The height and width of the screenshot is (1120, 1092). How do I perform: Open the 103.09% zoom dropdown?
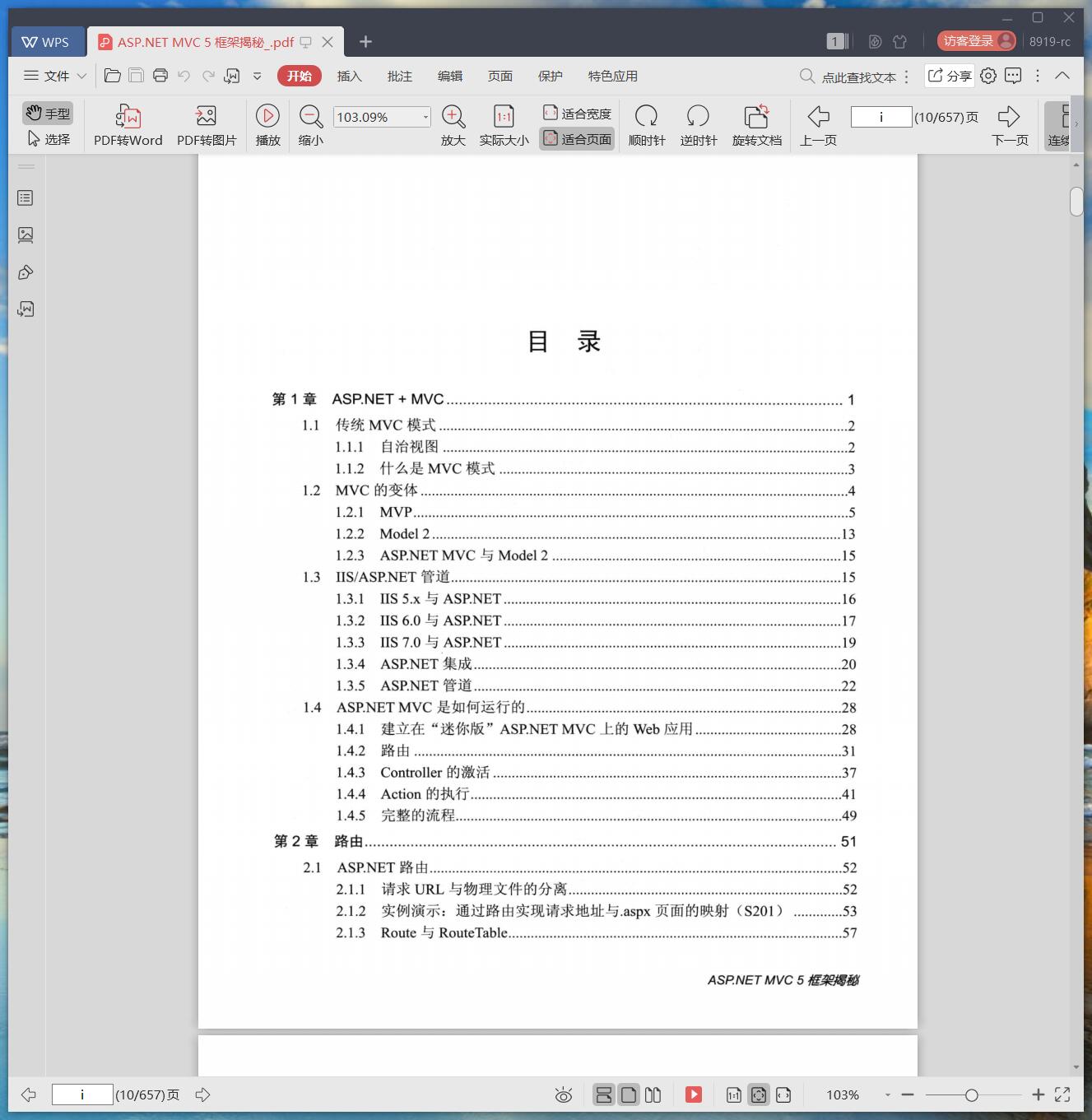coord(425,117)
